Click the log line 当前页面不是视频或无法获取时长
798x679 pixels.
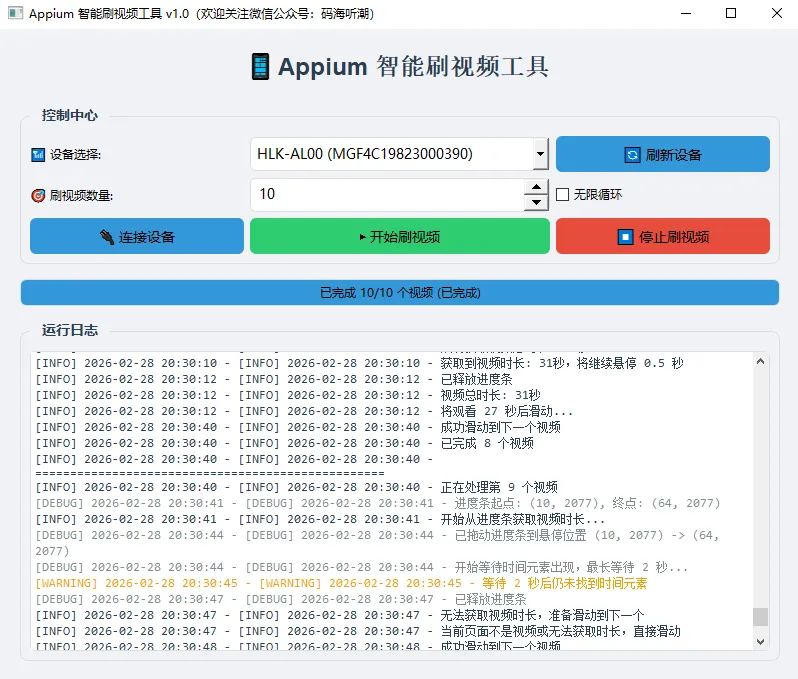point(358,632)
